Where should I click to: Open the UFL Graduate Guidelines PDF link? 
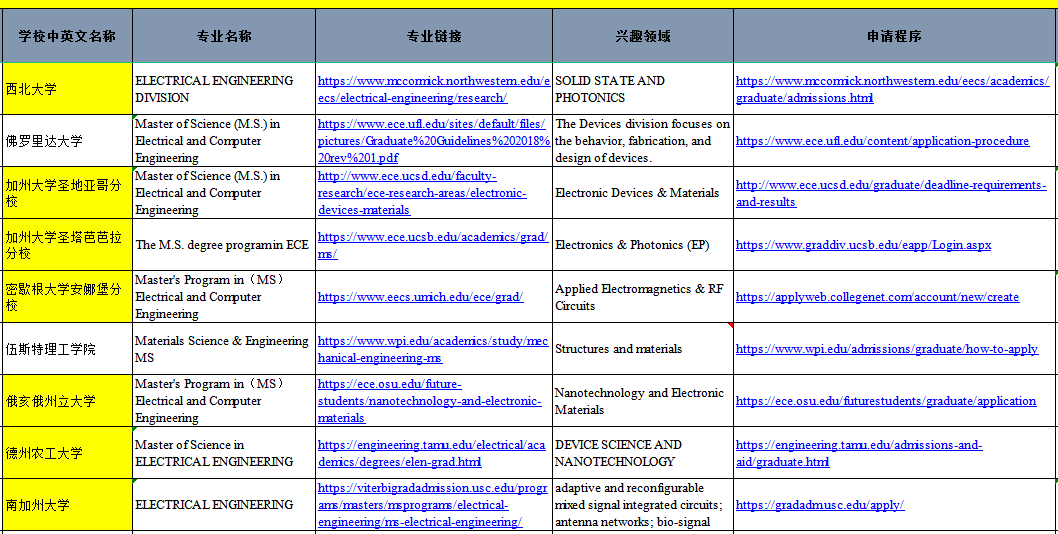pos(434,141)
